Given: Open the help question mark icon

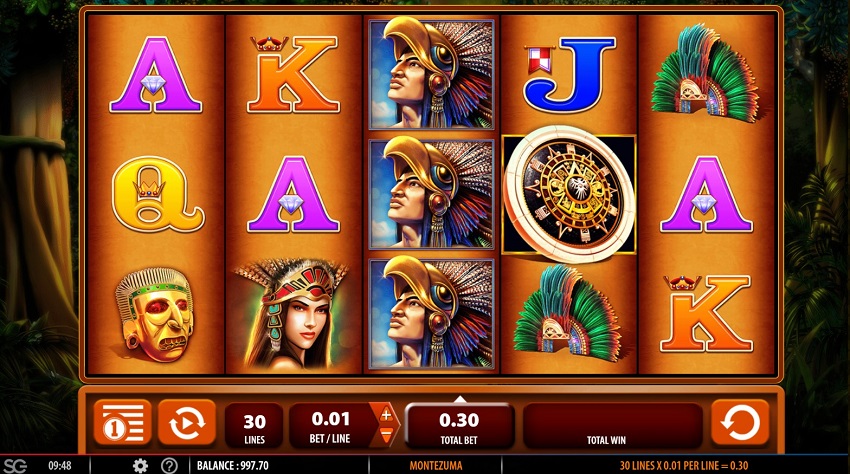Looking at the screenshot, I should 169,465.
